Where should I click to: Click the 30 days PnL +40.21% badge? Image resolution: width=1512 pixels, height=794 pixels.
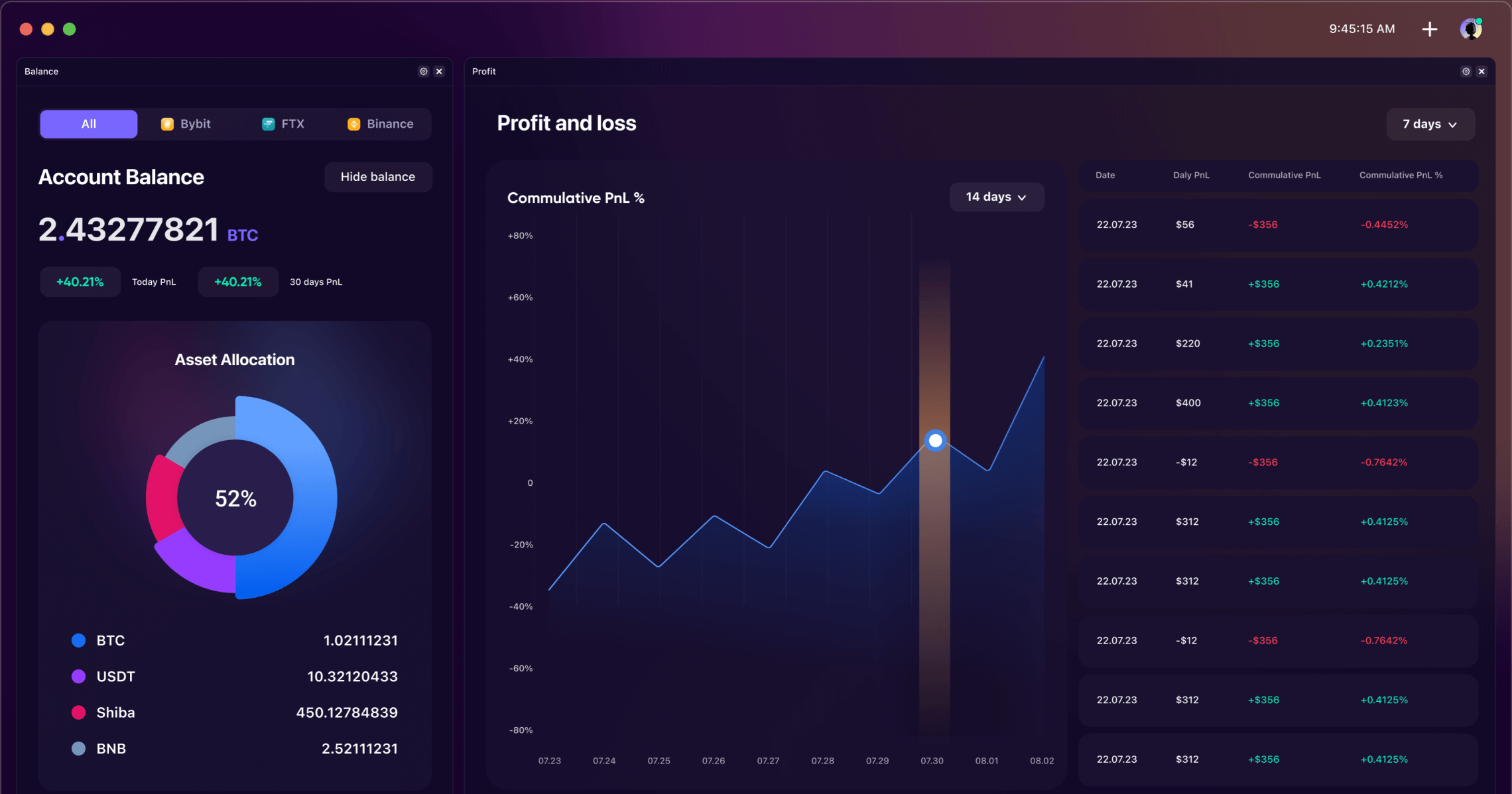[238, 282]
